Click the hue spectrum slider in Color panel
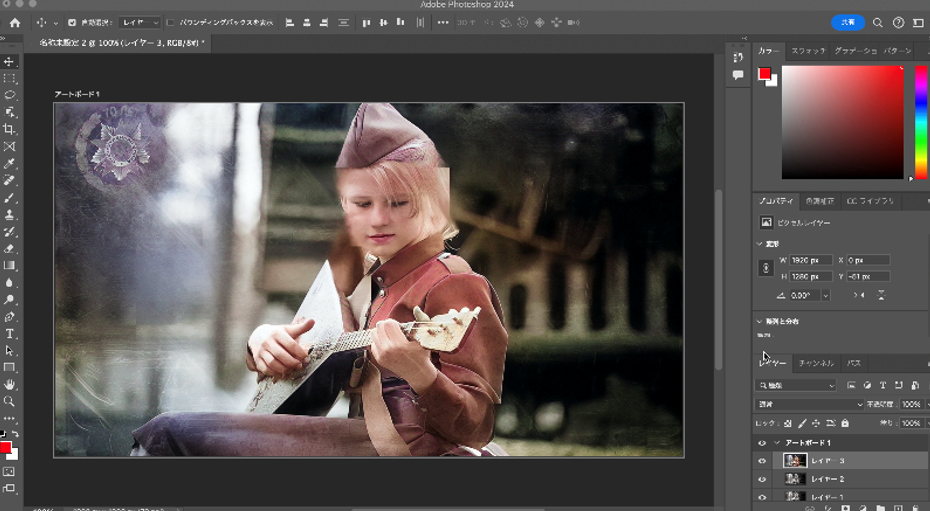Screen dimensions: 930x511 coord(920,122)
